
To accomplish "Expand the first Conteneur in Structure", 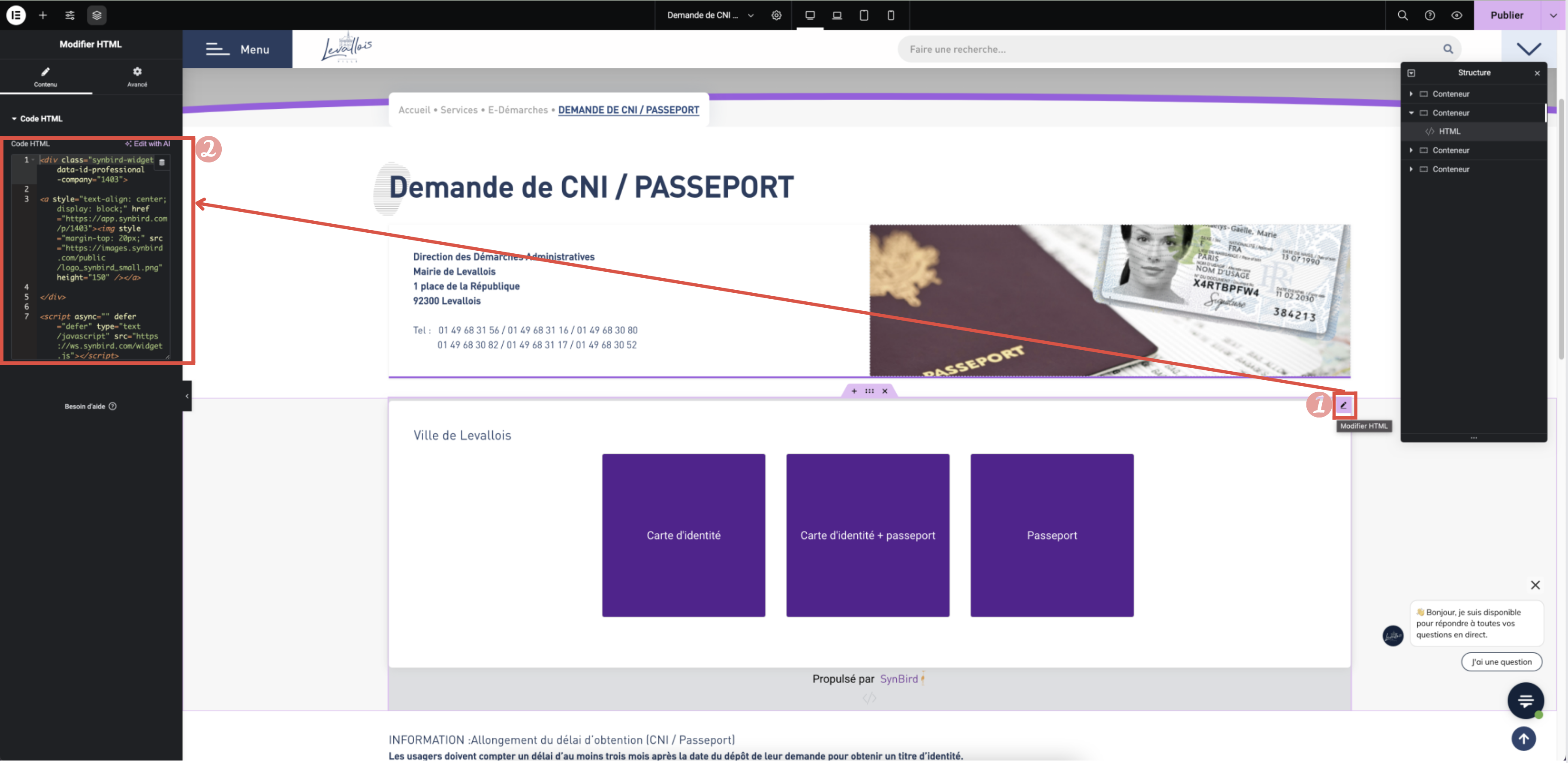I will point(1411,94).
